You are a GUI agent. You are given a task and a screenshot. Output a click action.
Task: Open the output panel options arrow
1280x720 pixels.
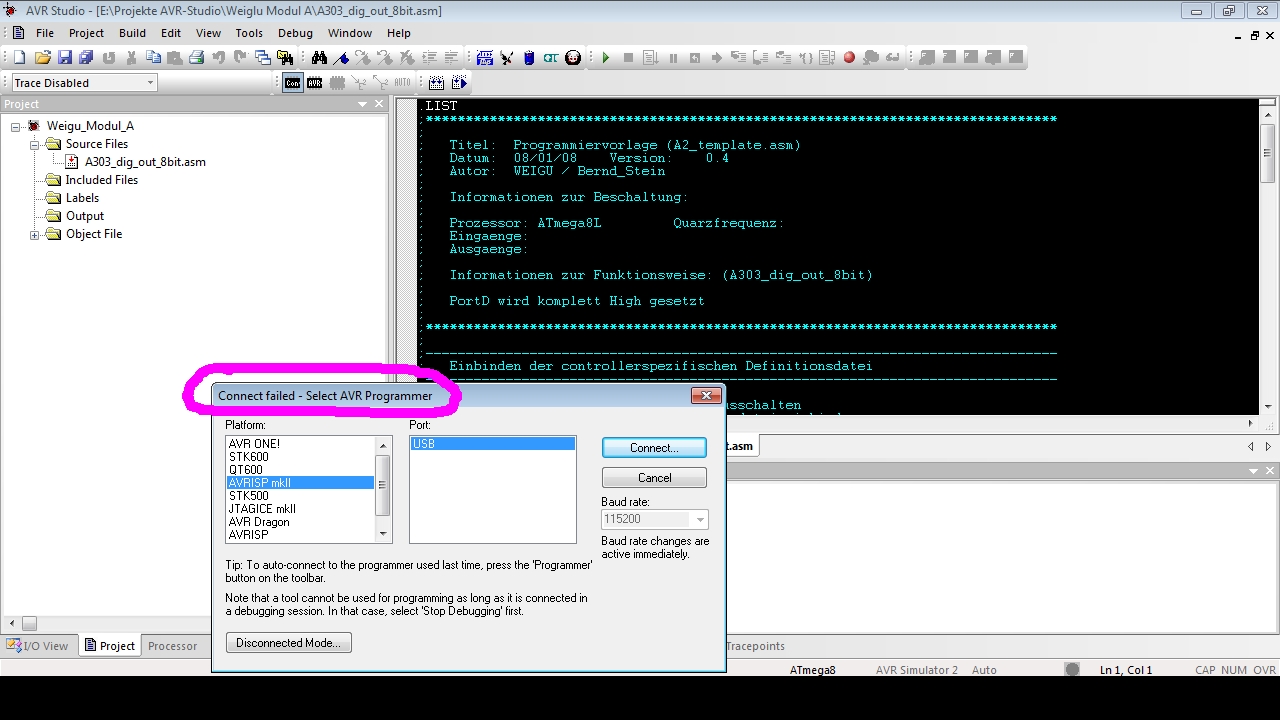click(x=1254, y=471)
